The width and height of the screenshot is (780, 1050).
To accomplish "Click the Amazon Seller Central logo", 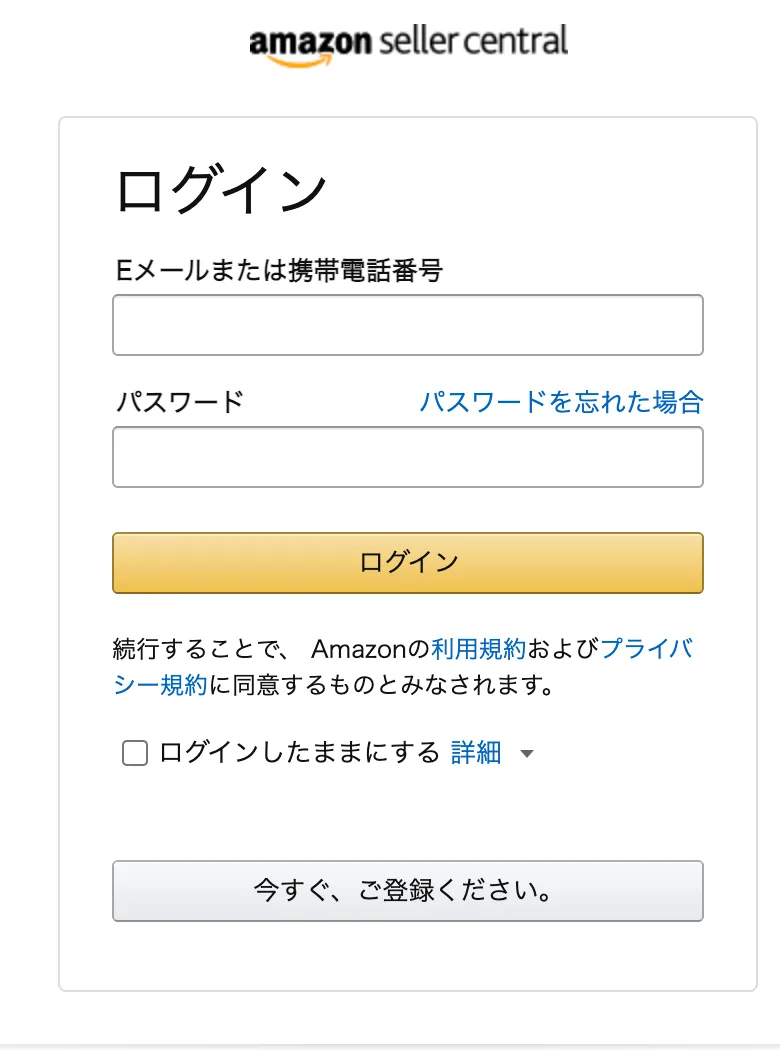I will (408, 46).
